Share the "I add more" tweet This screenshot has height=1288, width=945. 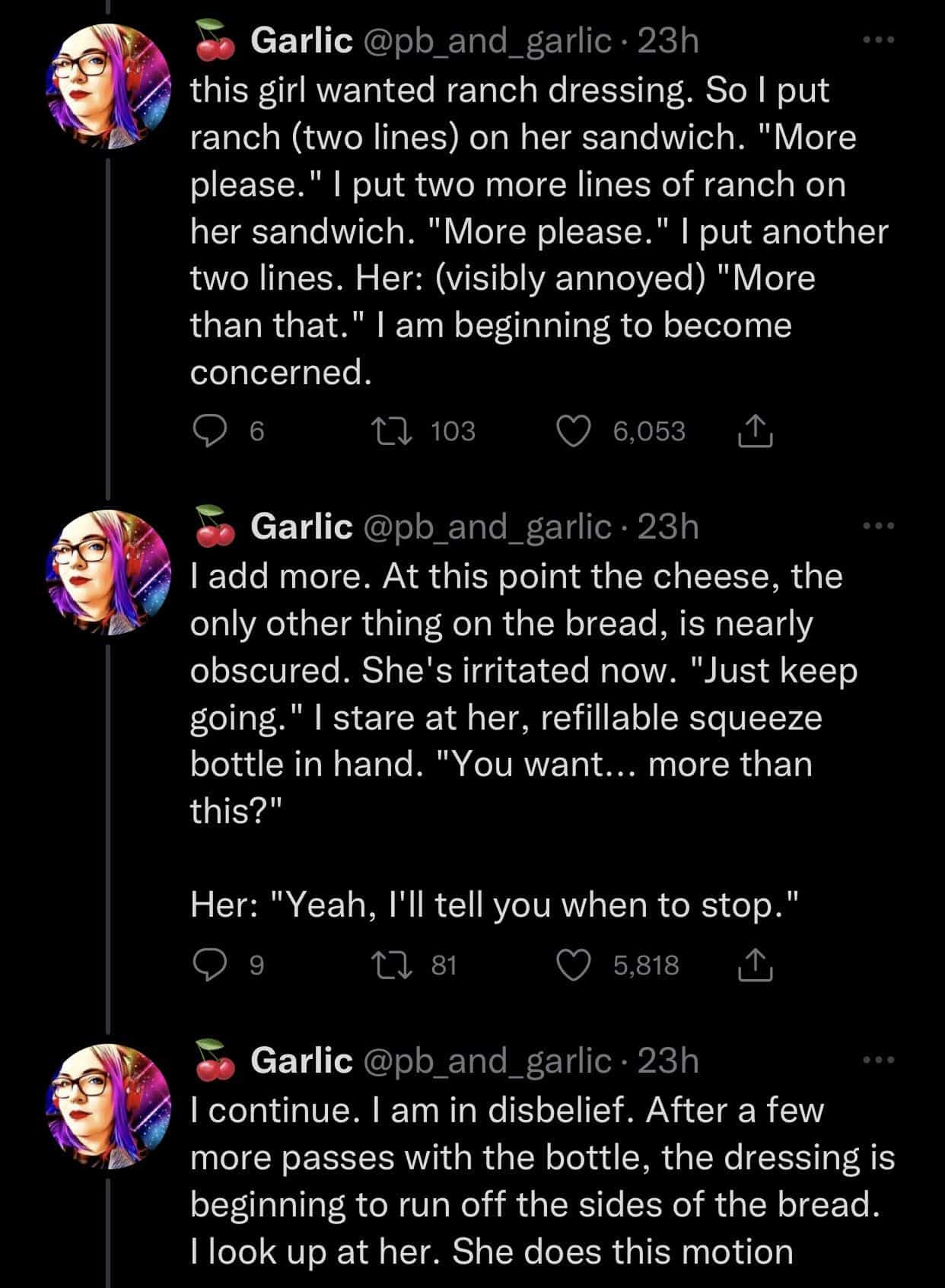[x=755, y=965]
